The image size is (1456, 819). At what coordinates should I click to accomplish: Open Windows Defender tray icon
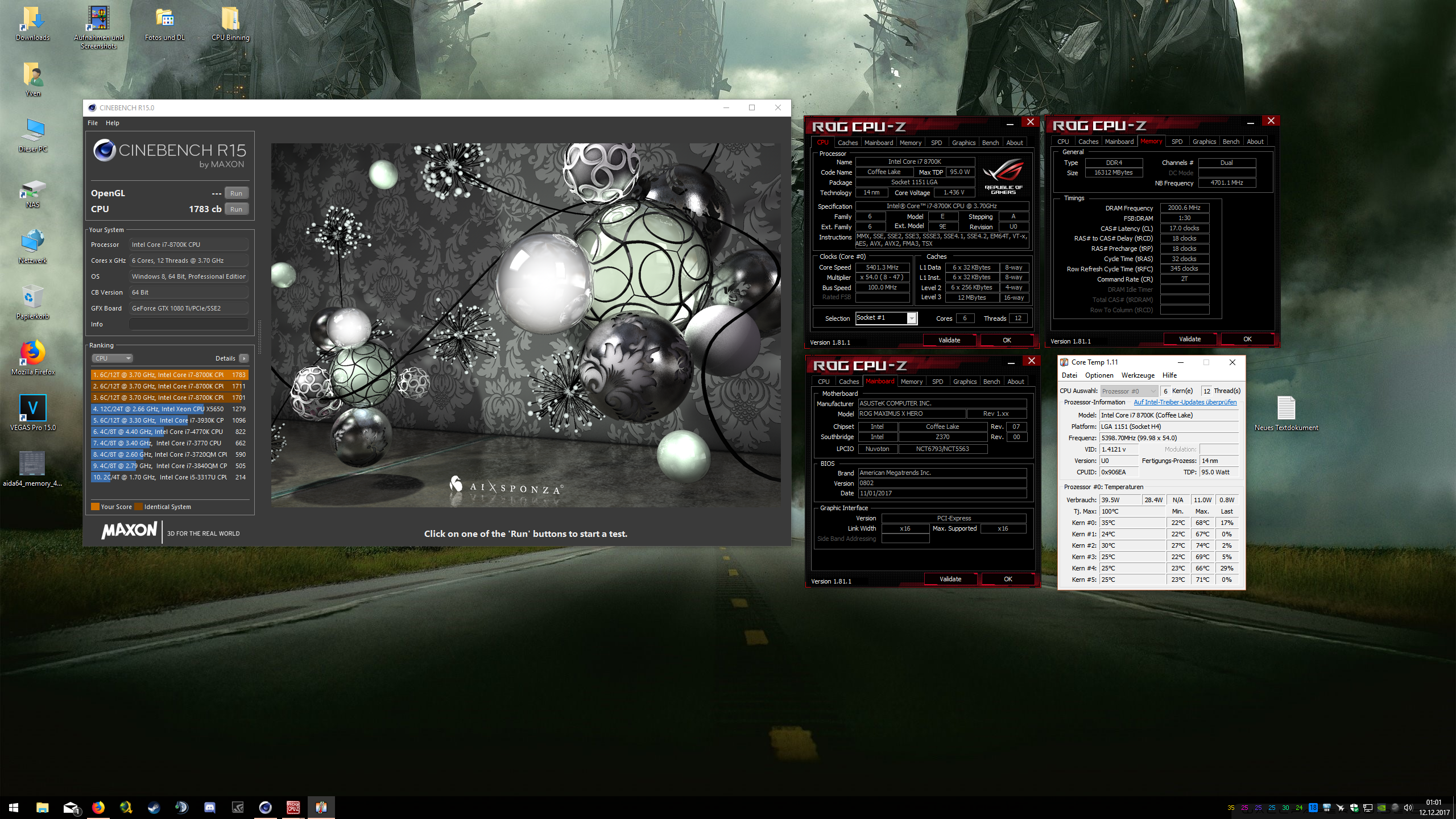1354,808
